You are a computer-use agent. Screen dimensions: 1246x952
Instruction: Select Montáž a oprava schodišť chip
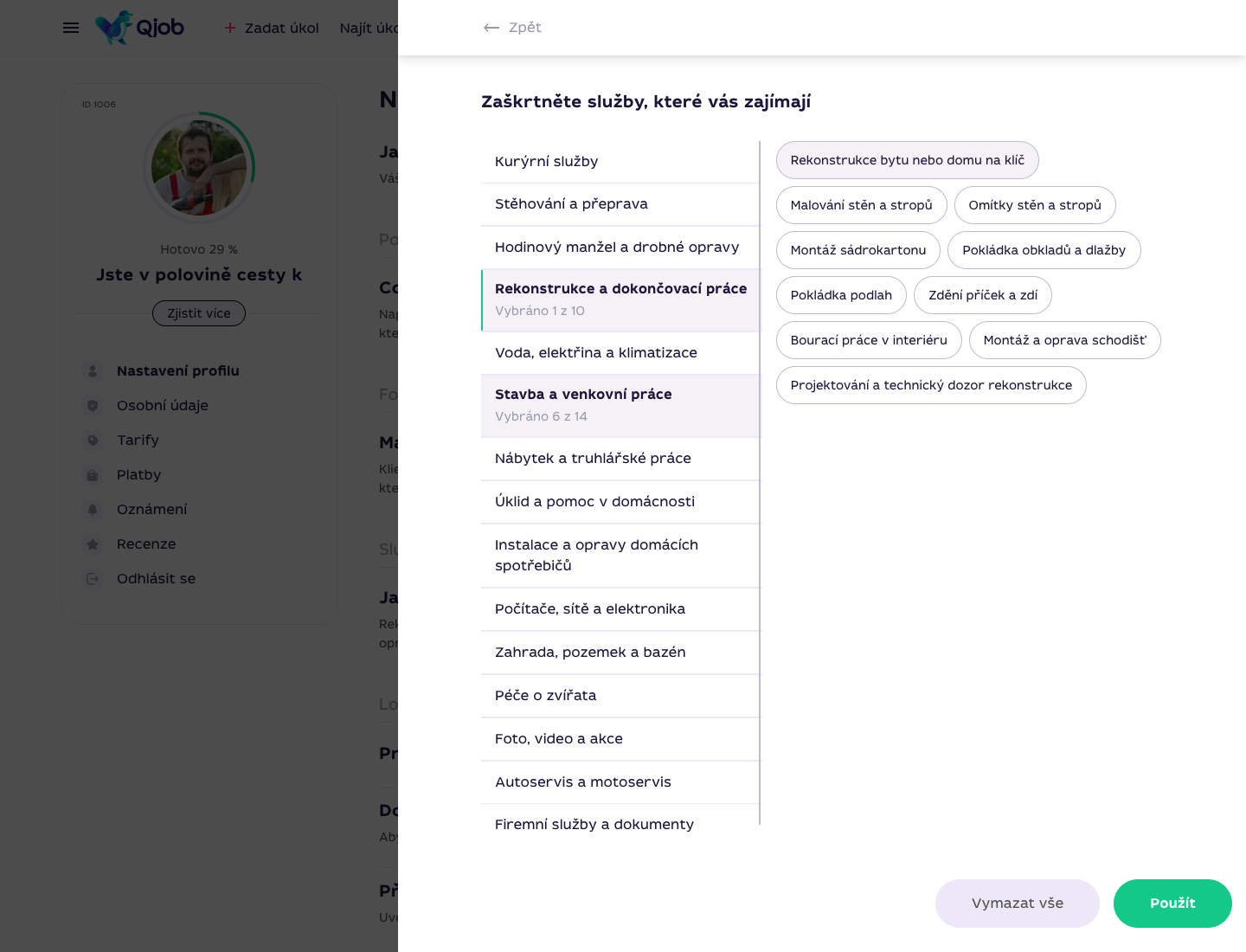(1065, 340)
